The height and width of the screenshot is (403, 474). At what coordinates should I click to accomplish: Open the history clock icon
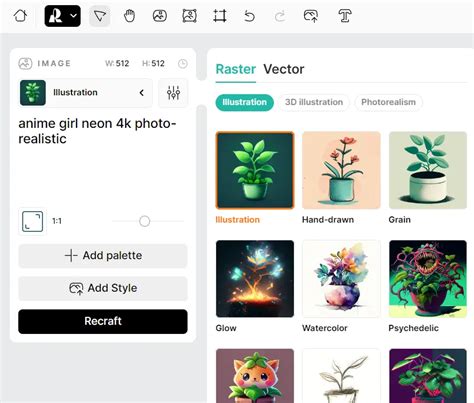pos(183,64)
